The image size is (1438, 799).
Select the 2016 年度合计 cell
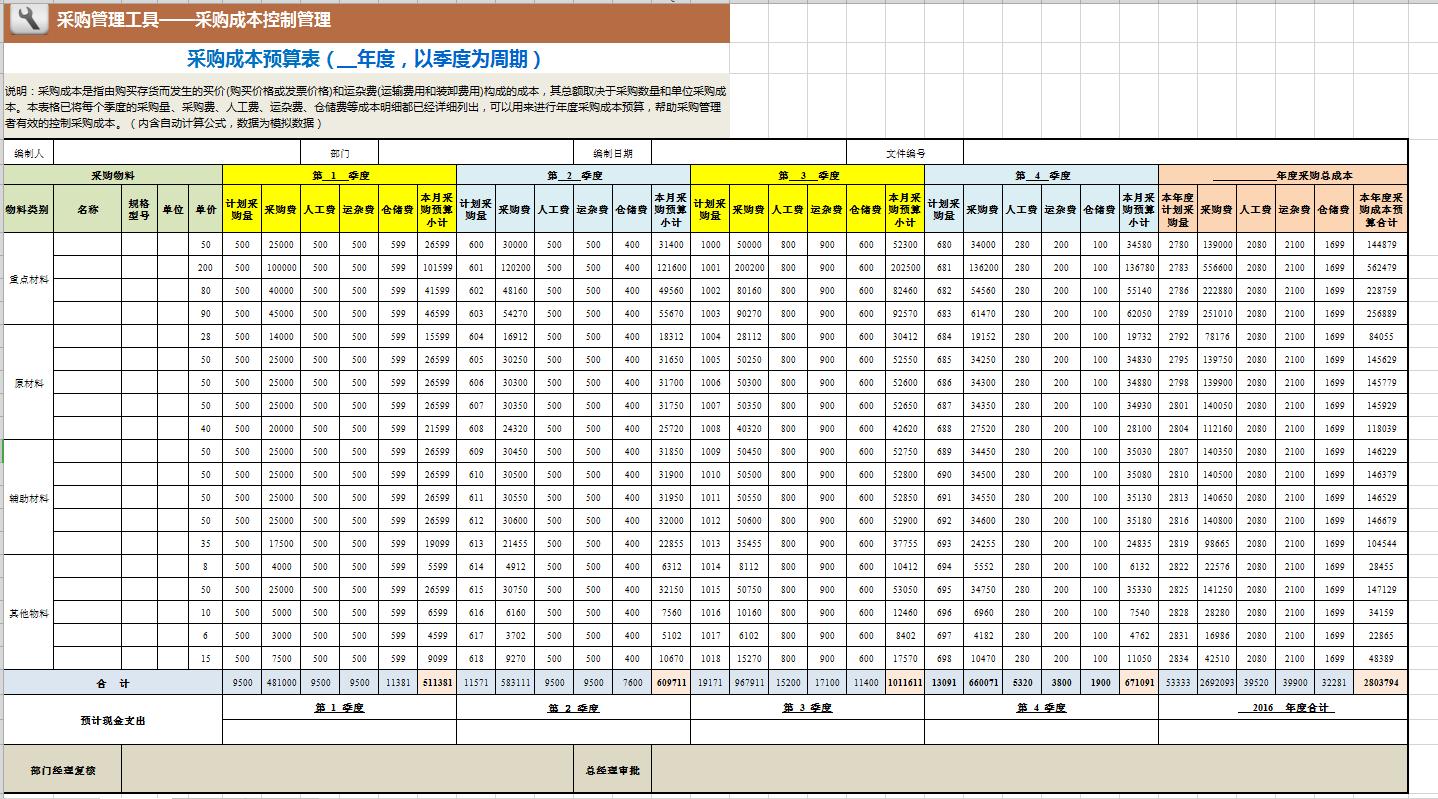coord(1282,708)
